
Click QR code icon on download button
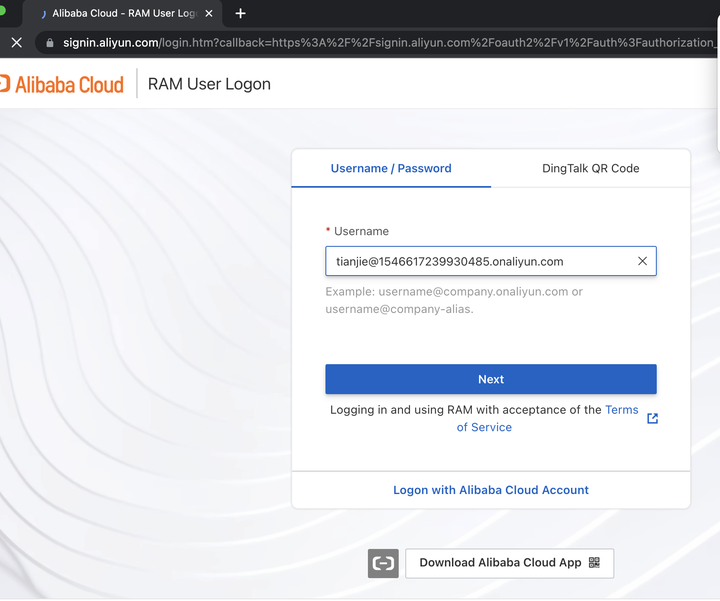(x=594, y=562)
